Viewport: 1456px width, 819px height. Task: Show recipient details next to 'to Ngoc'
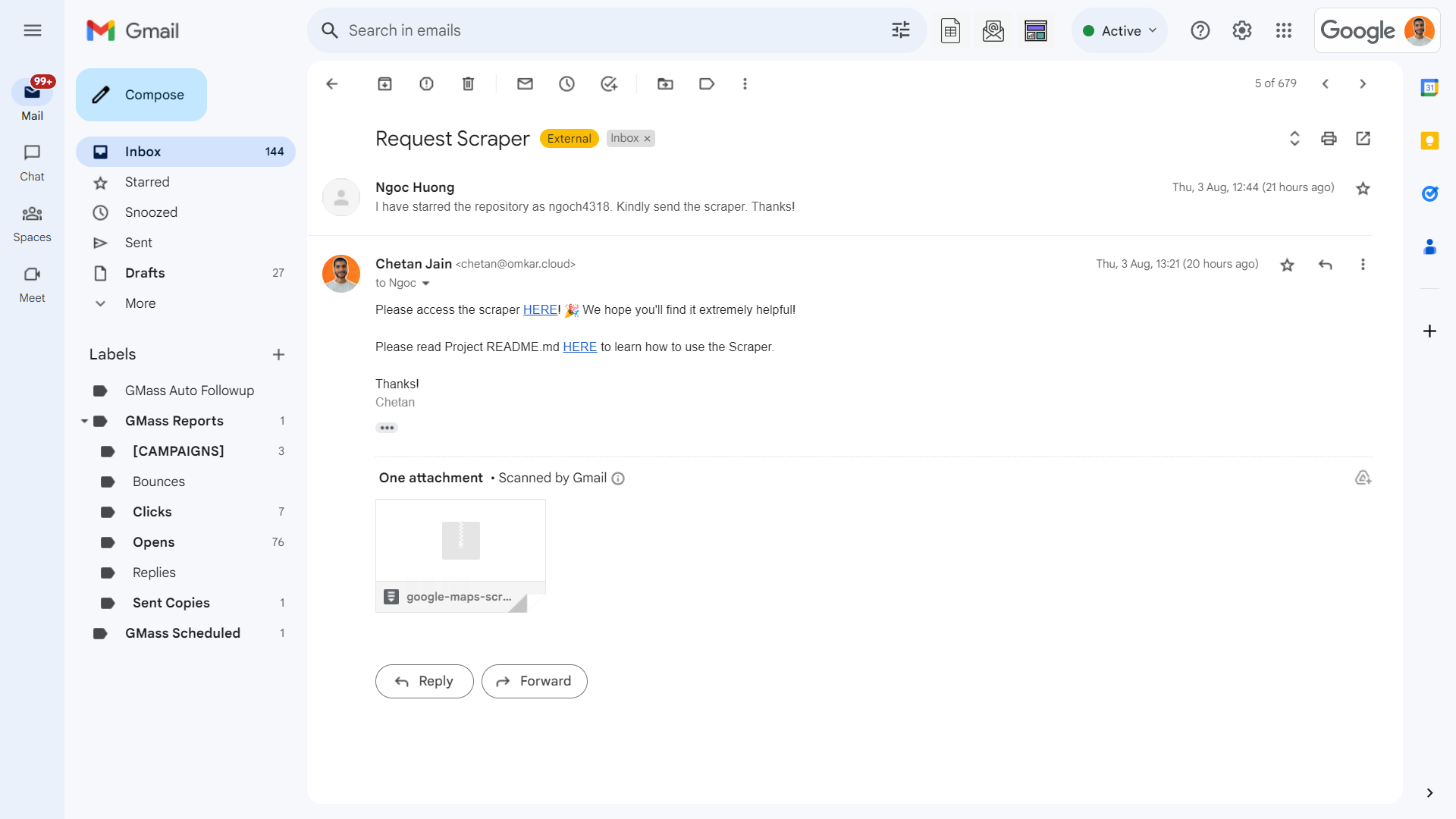coord(425,284)
